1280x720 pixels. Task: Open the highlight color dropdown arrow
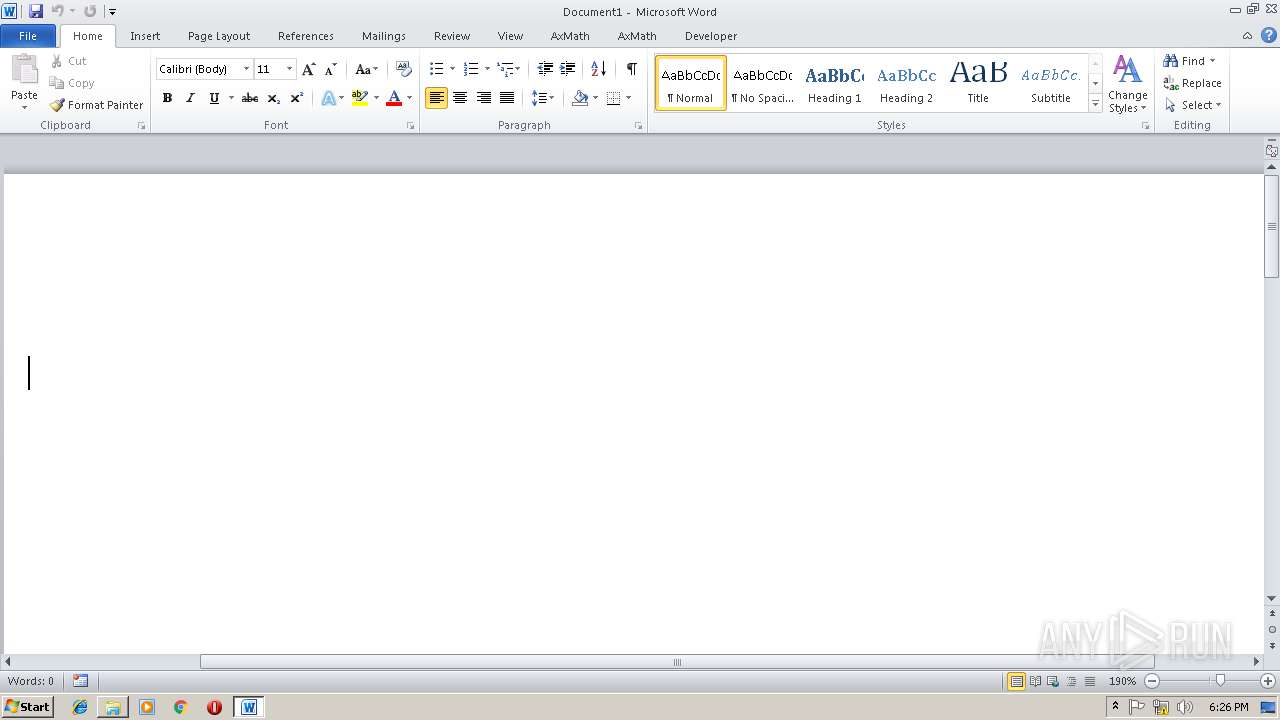click(x=376, y=98)
